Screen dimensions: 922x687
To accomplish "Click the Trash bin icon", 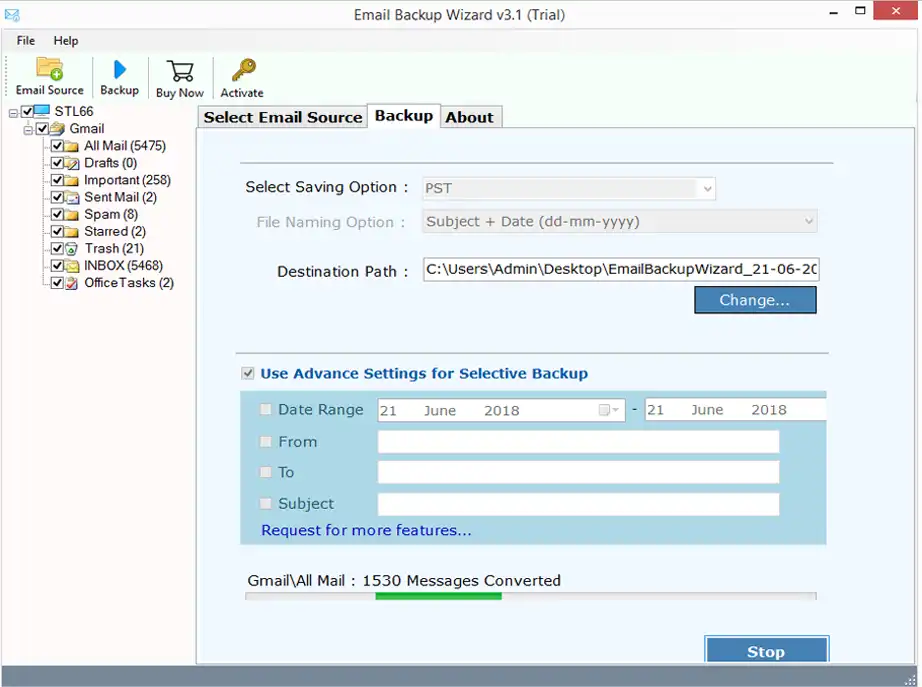I will [x=71, y=248].
